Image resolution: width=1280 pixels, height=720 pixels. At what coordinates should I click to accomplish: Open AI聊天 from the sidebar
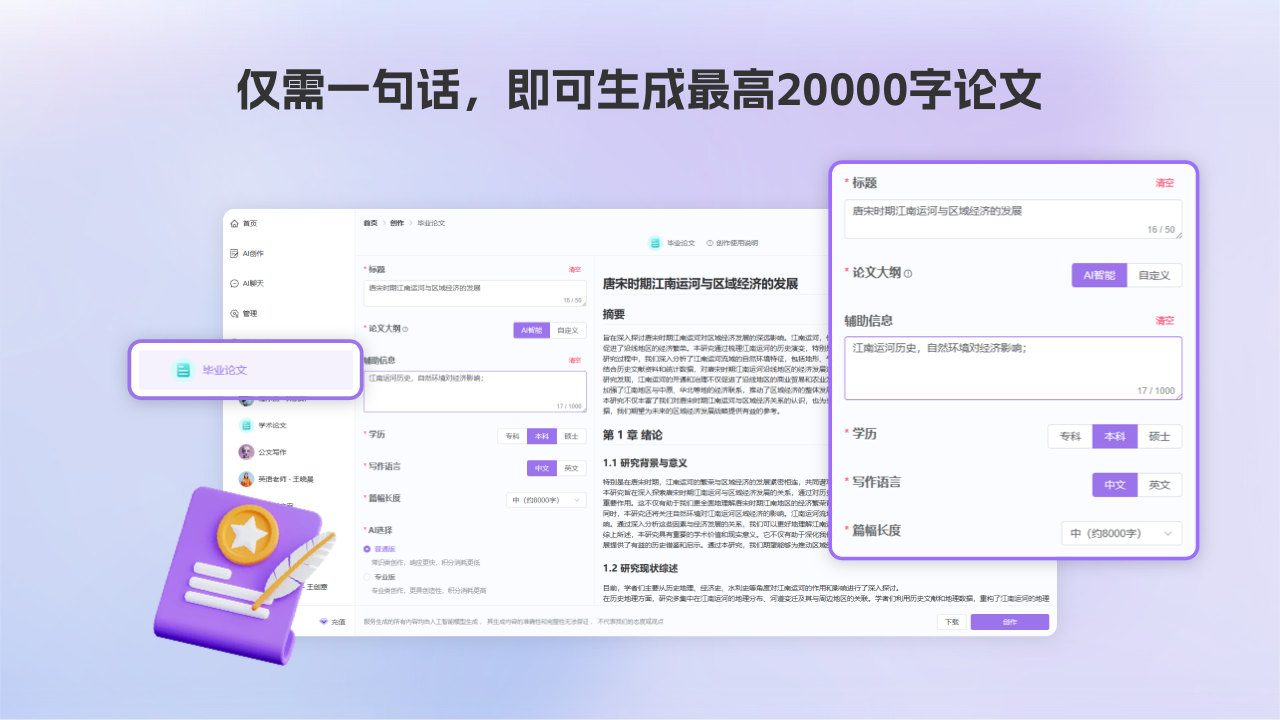click(253, 281)
